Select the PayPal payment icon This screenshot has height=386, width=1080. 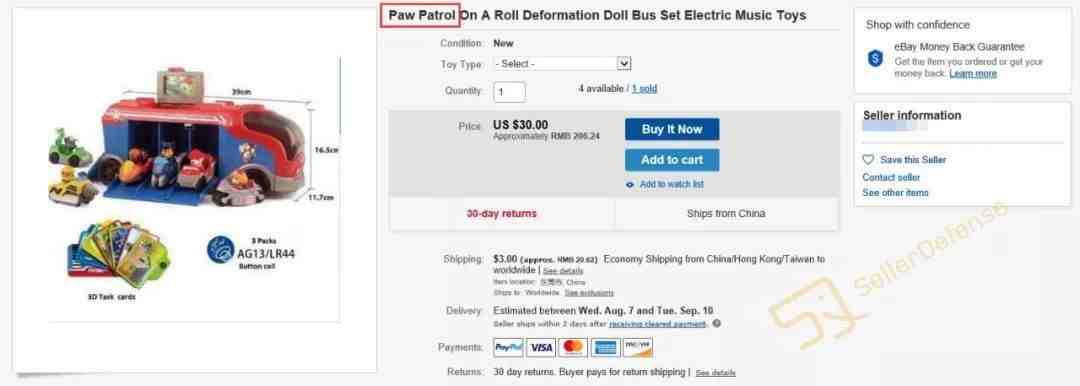tap(508, 347)
